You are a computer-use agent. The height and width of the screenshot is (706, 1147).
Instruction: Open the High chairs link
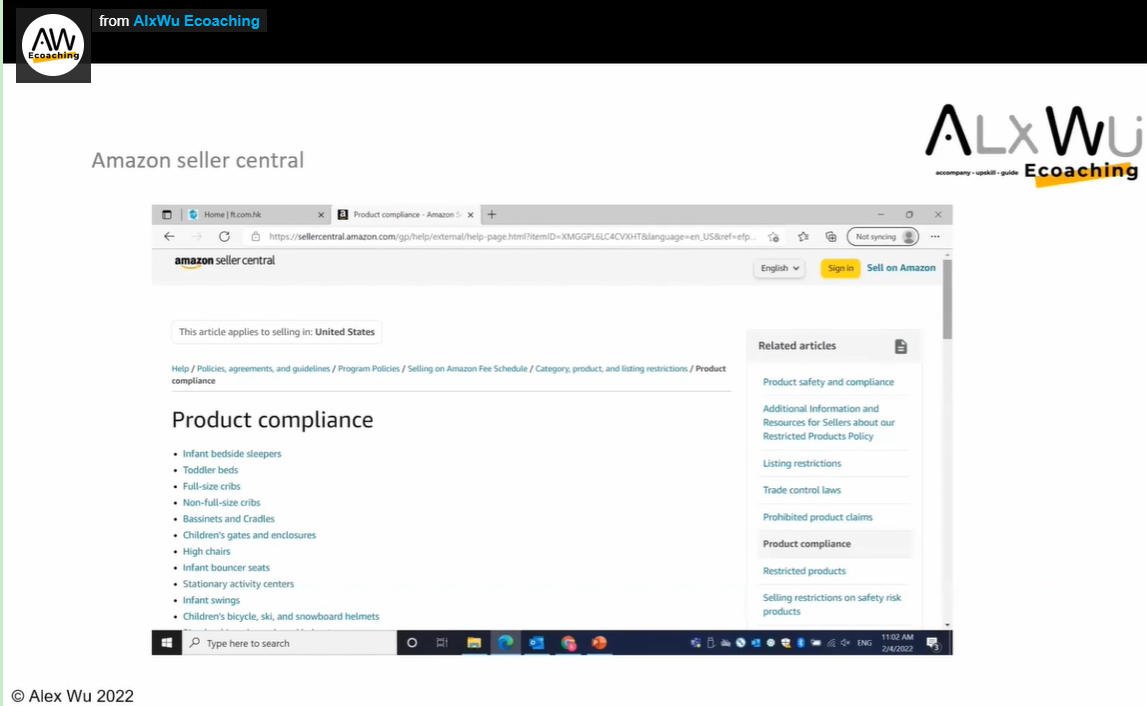click(x=206, y=552)
